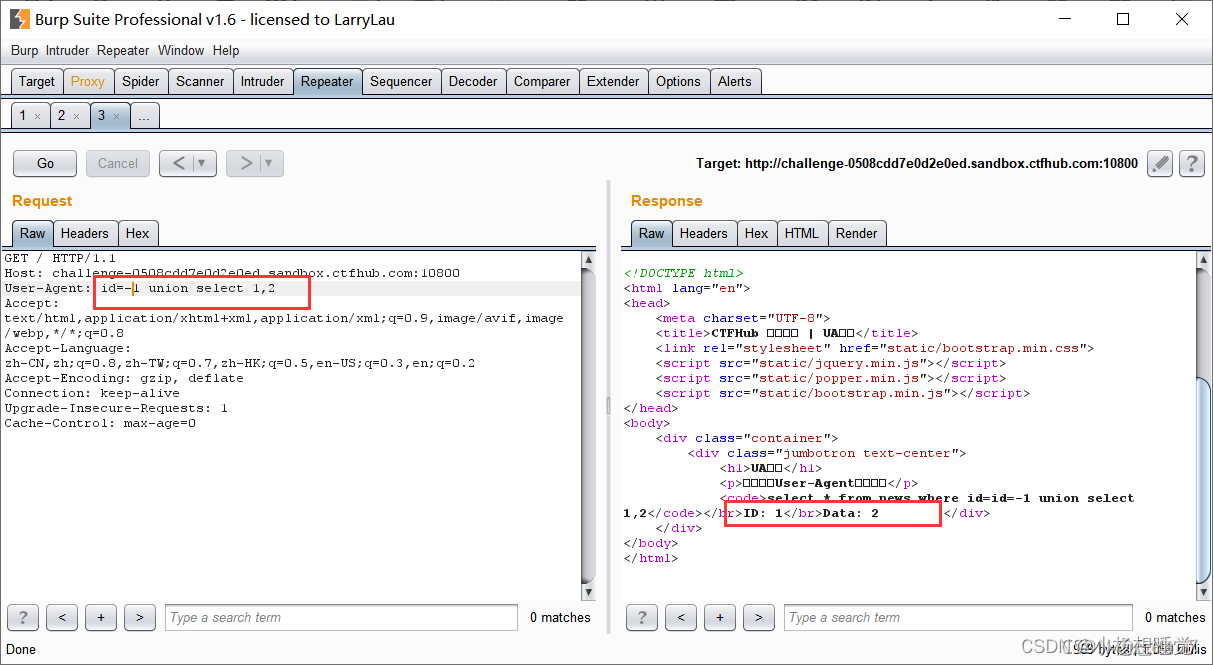Select the Hex view in Response panel
The height and width of the screenshot is (665, 1213).
click(x=757, y=233)
